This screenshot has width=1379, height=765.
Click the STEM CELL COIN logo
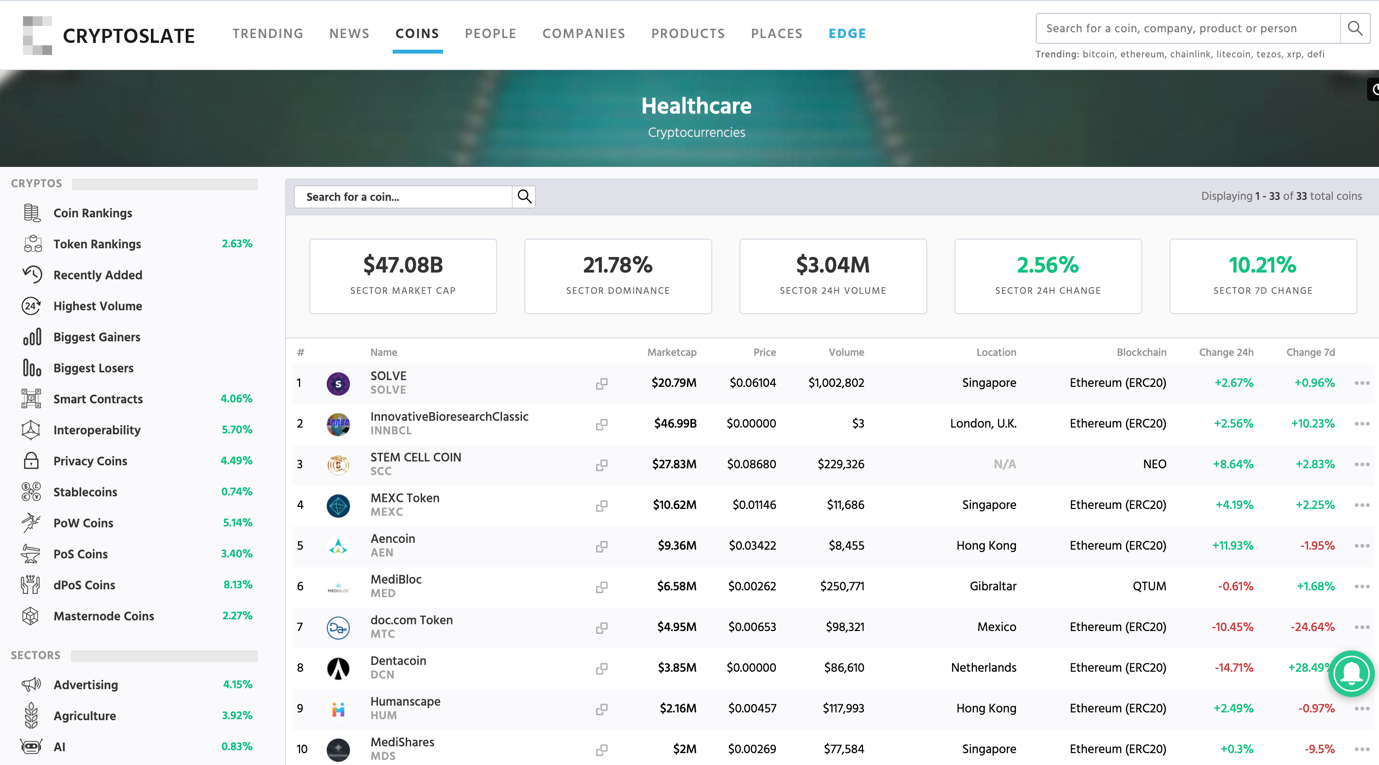pos(338,465)
